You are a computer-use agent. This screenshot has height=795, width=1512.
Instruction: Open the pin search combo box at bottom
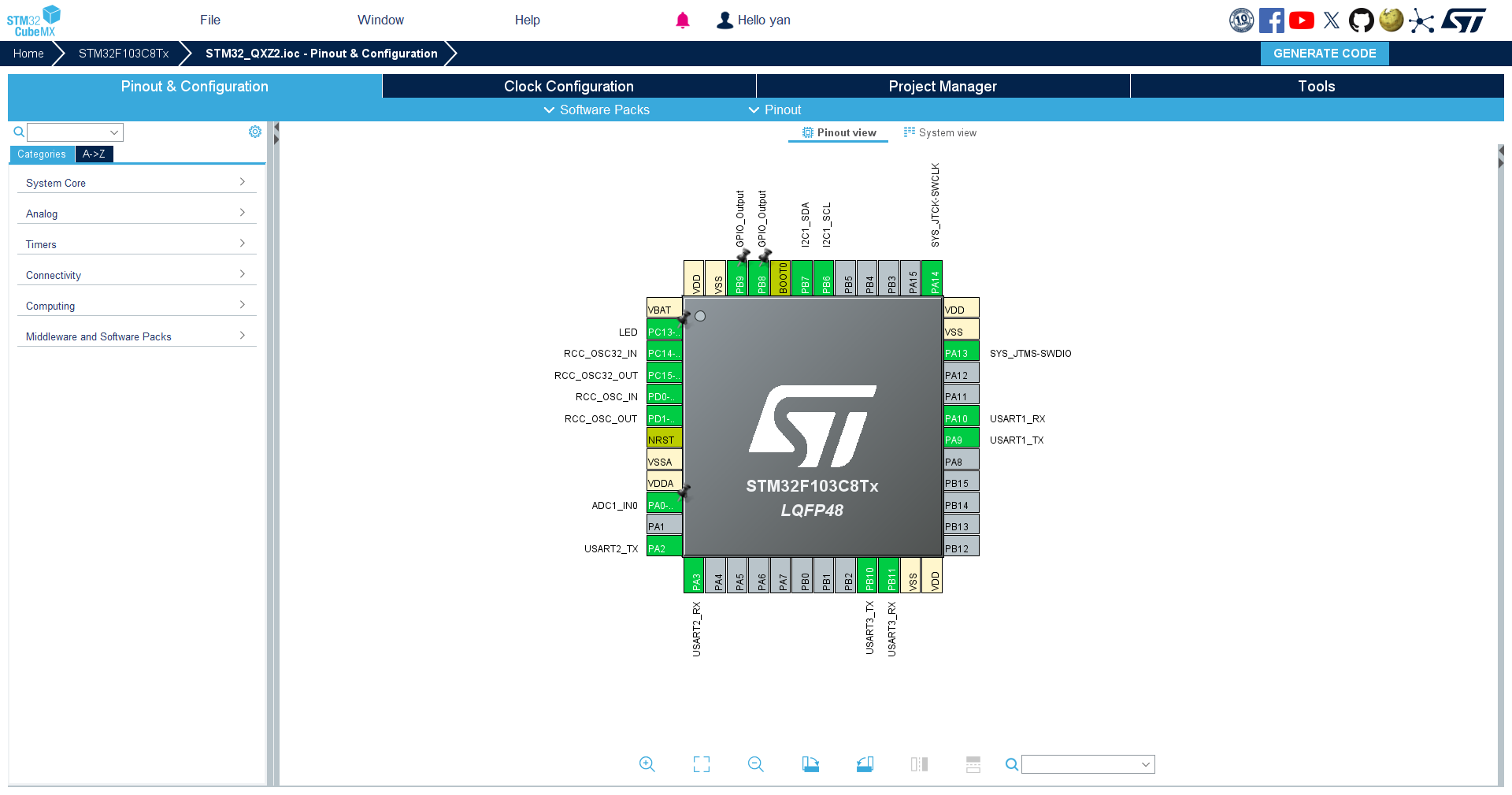pyautogui.click(x=1088, y=764)
